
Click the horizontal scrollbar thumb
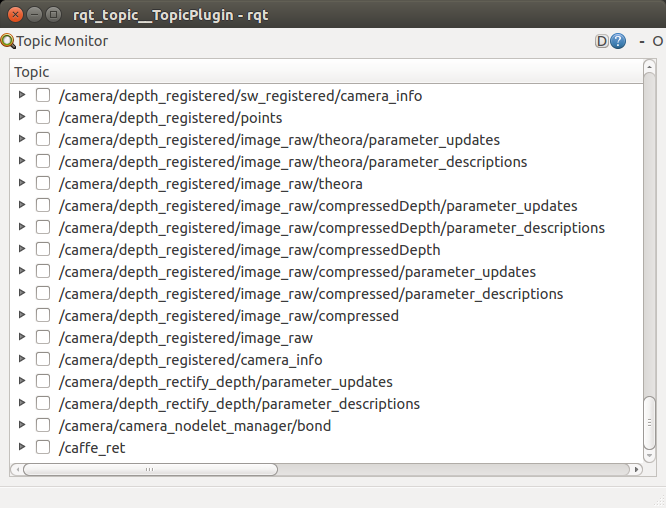pyautogui.click(x=150, y=469)
